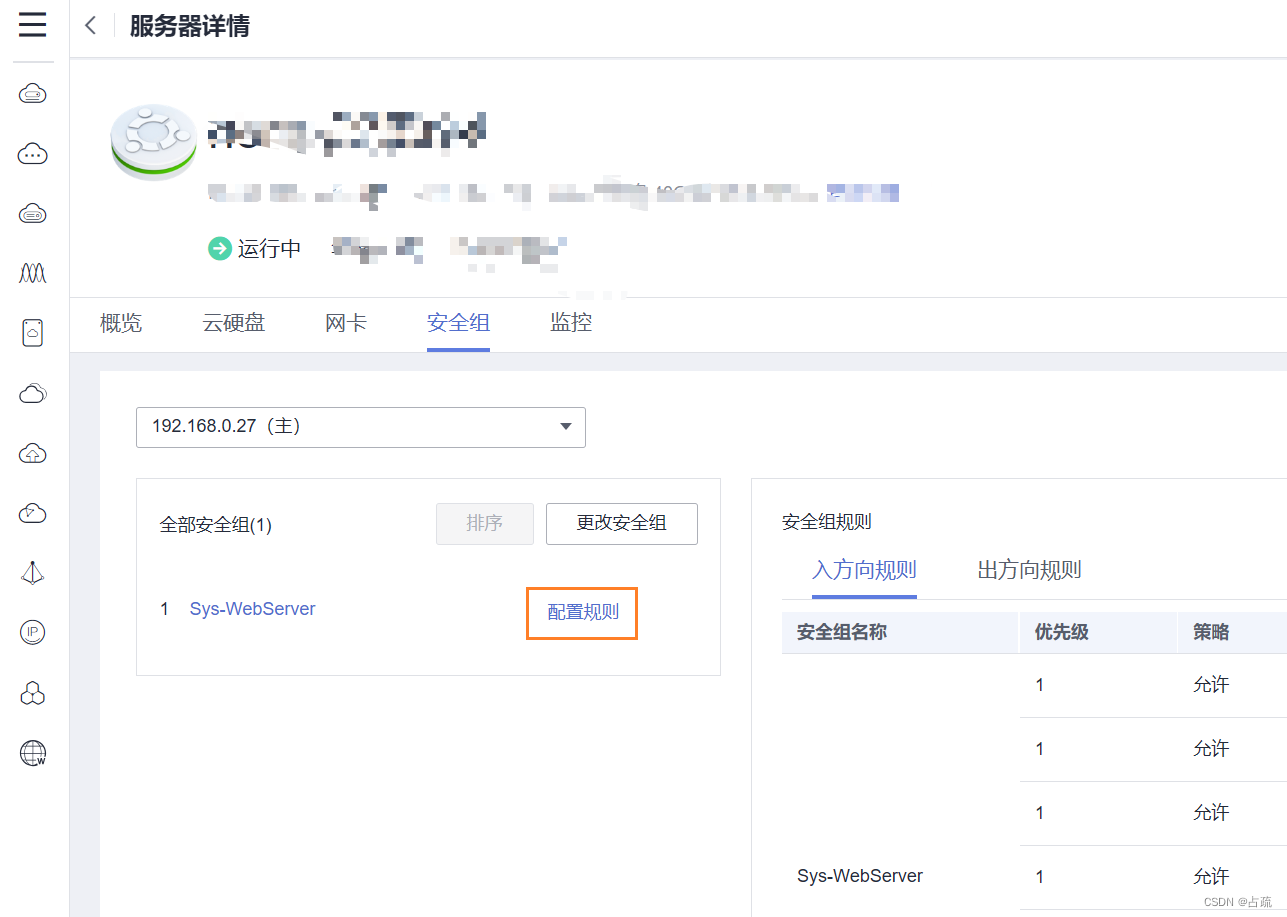1287x917 pixels.
Task: Click the rounded-square device with cloud sidebar icon
Action: click(33, 333)
